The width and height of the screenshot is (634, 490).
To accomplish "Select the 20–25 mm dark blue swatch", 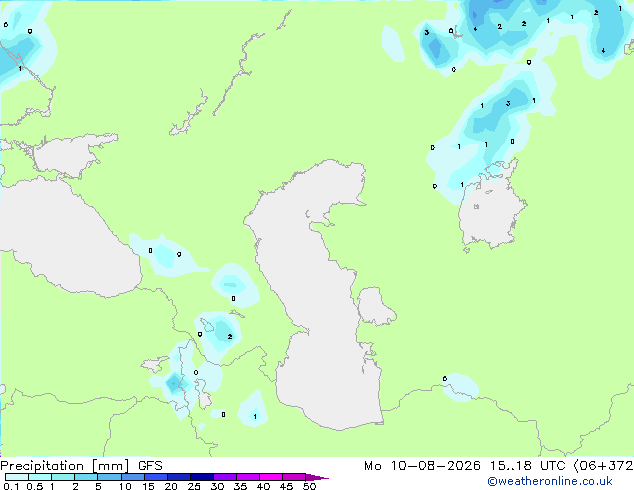I will point(178,477).
